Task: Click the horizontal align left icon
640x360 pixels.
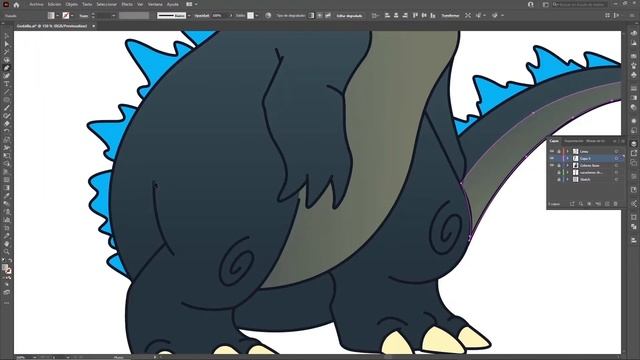Action: click(x=387, y=16)
